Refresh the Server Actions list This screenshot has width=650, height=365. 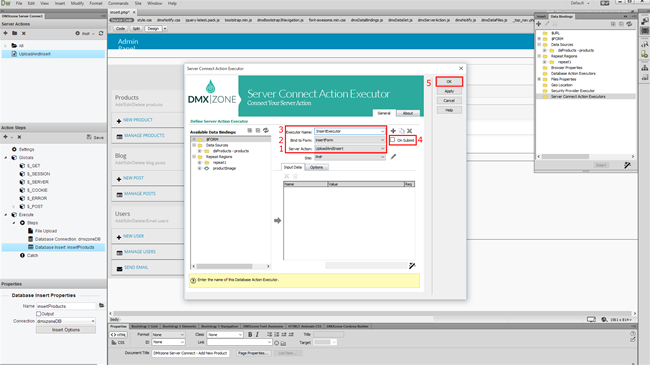[101, 33]
